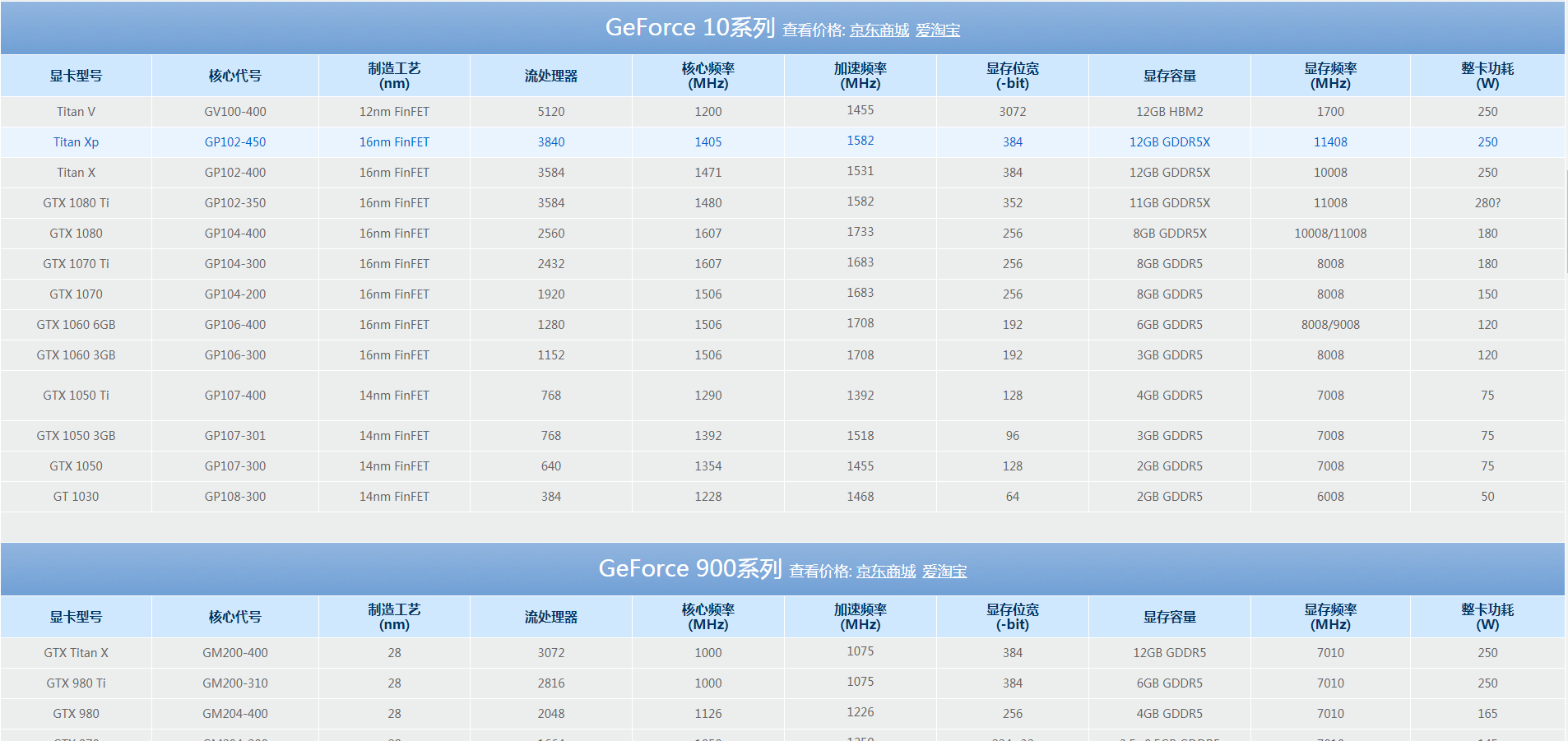The image size is (1568, 741).
Task: Click the GTX 1080 Ti model cell
Action: coord(76,203)
